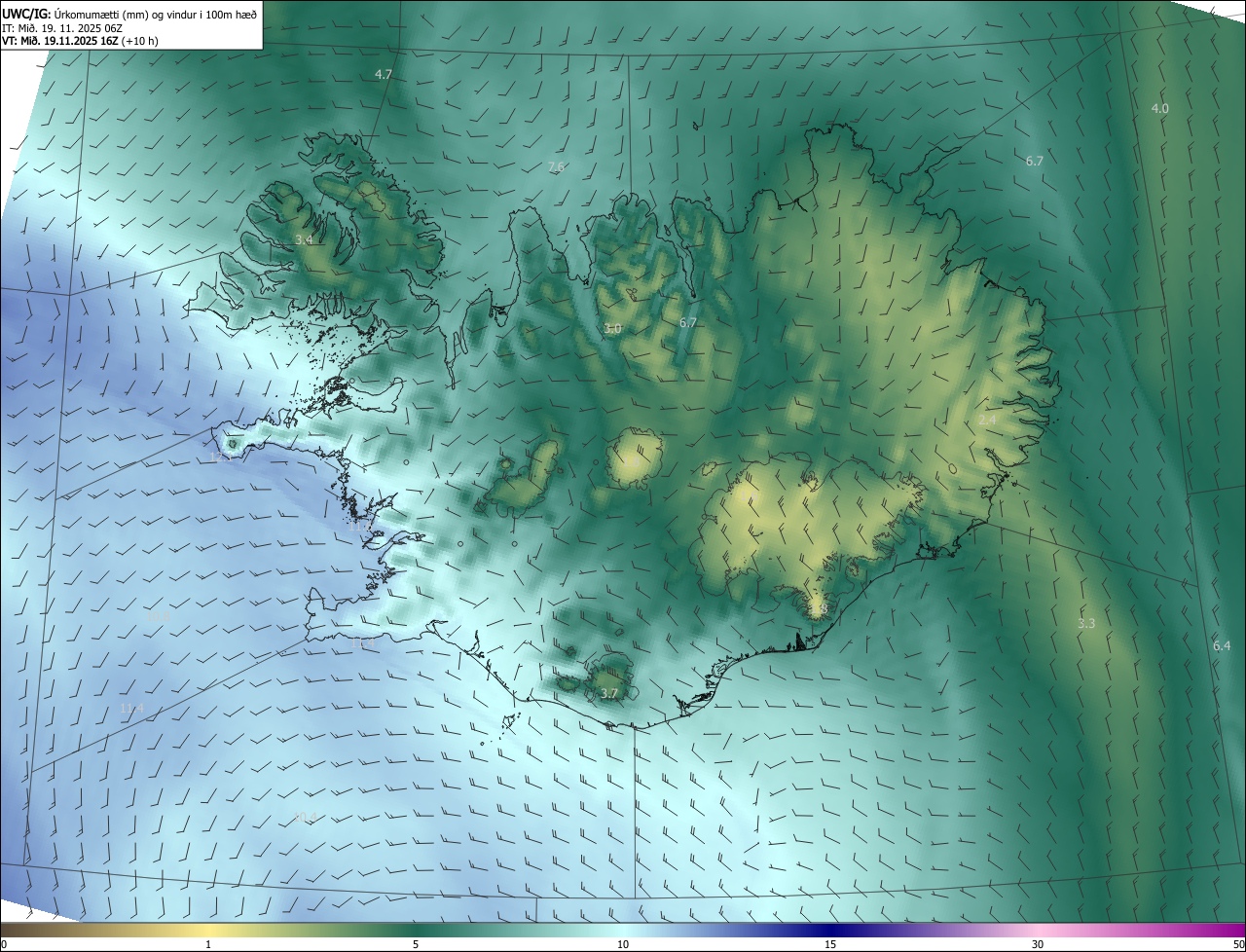Click the 10.4 value label
This screenshot has height=952, width=1246.
tap(306, 816)
